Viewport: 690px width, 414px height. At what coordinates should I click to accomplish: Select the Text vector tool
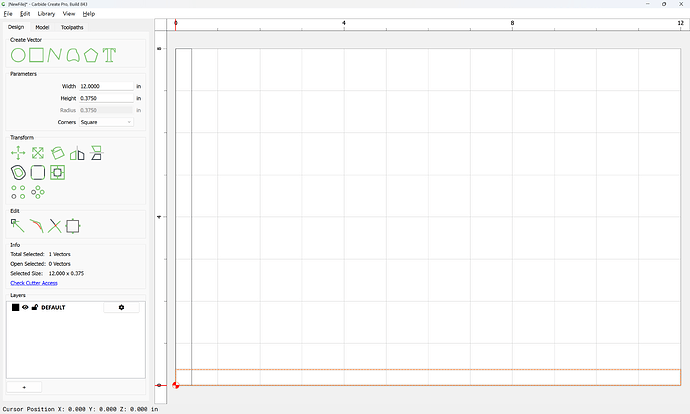pyautogui.click(x=109, y=55)
